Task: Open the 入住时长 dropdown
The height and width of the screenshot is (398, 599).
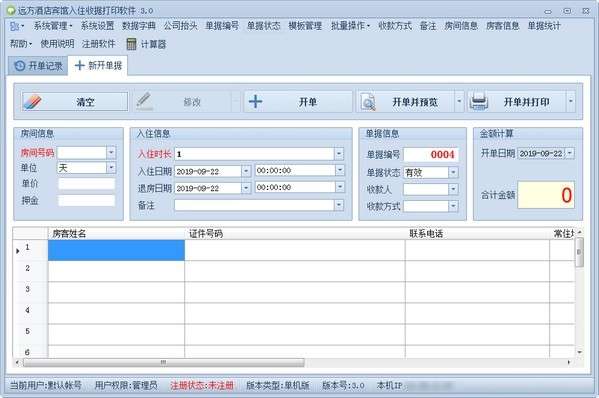Action: tap(339, 154)
